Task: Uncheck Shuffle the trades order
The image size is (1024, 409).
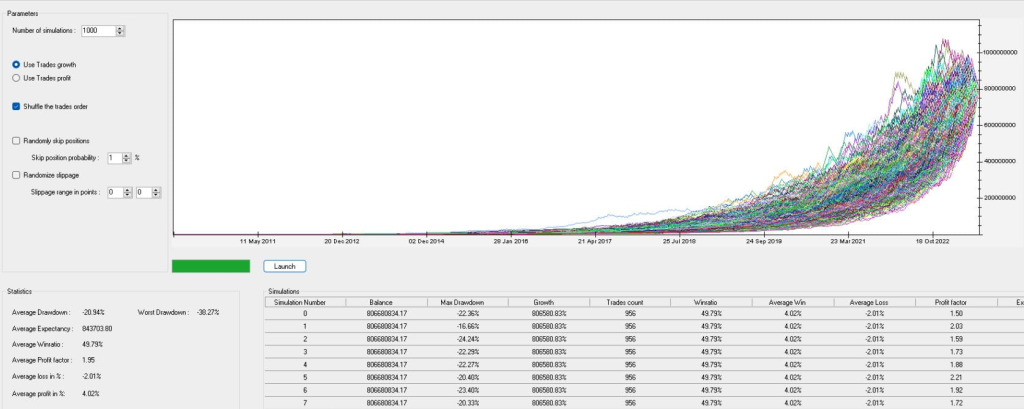Action: pos(16,105)
